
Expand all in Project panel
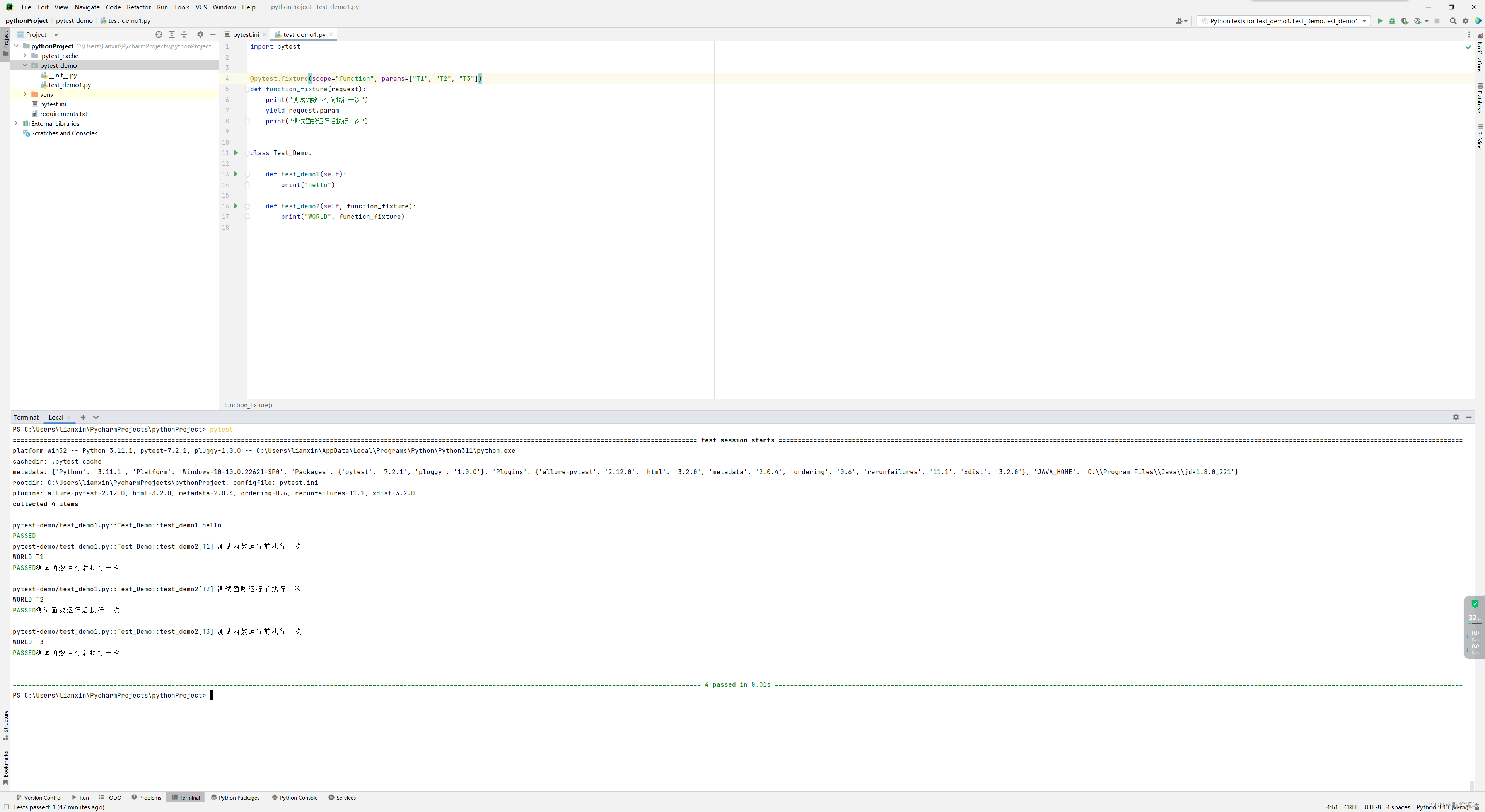172,34
